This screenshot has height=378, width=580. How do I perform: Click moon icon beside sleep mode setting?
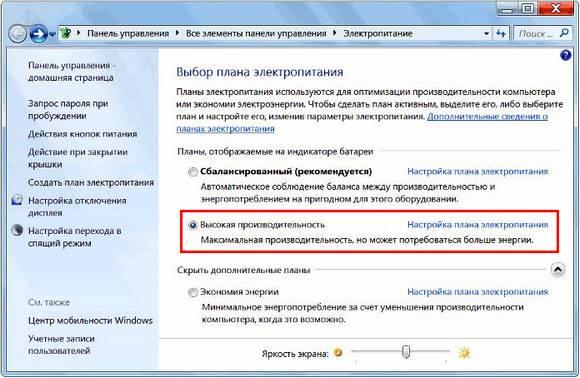click(17, 230)
